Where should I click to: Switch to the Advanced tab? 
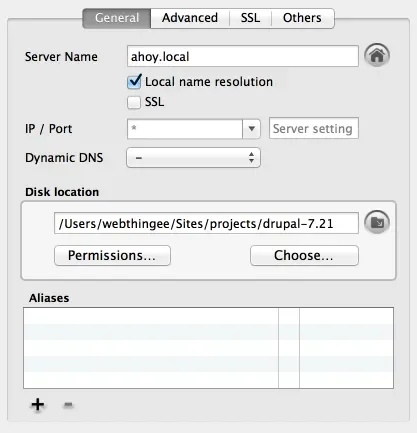click(x=190, y=18)
